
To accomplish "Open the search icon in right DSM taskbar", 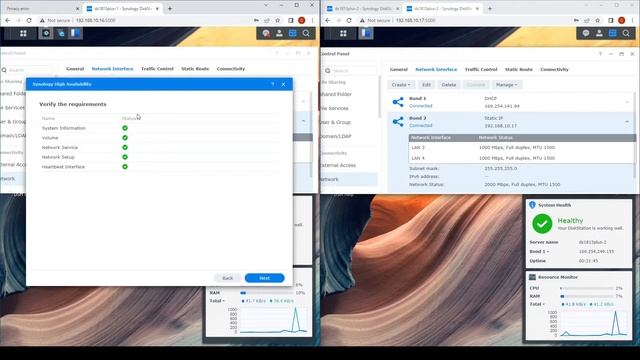I will [x=626, y=33].
